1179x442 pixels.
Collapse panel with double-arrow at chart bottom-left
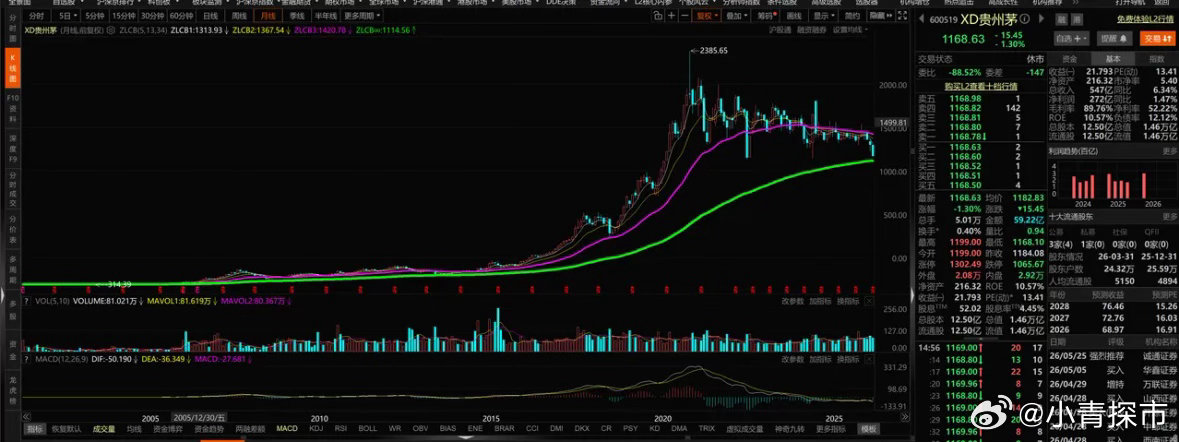(x=28, y=416)
